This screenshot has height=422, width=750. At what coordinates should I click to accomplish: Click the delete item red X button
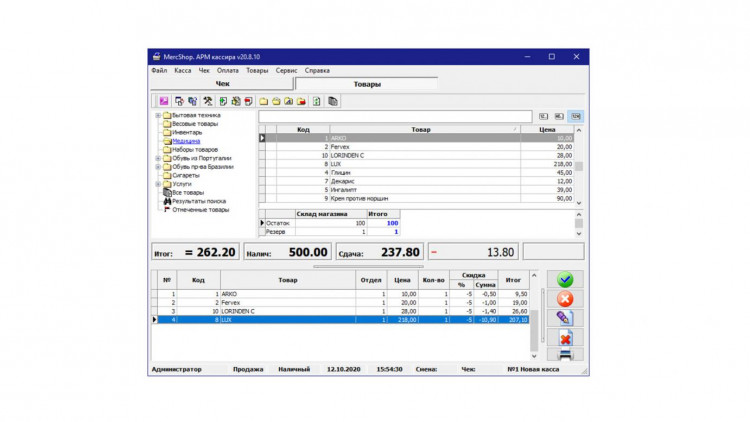click(565, 337)
